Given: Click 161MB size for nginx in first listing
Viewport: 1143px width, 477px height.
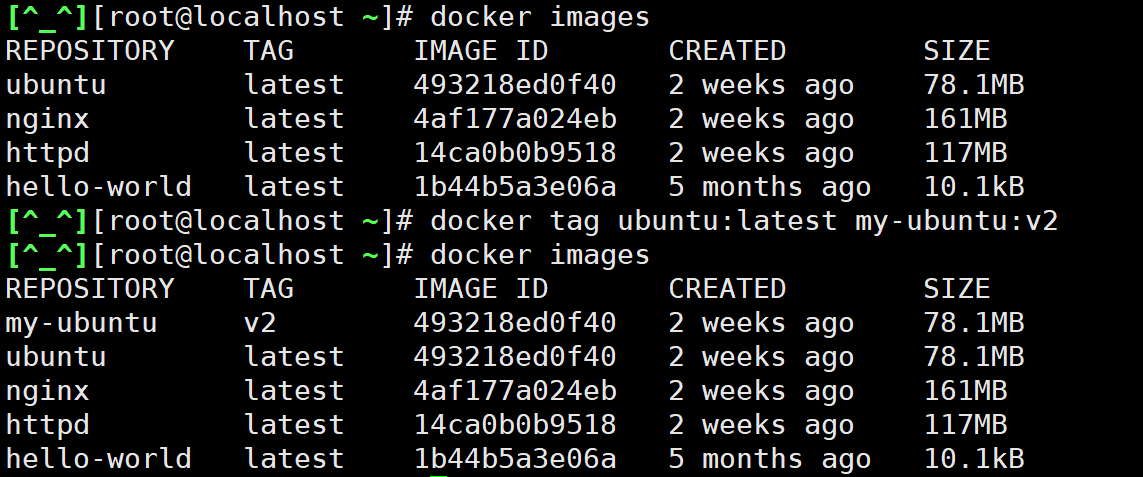Looking at the screenshot, I should tap(965, 119).
